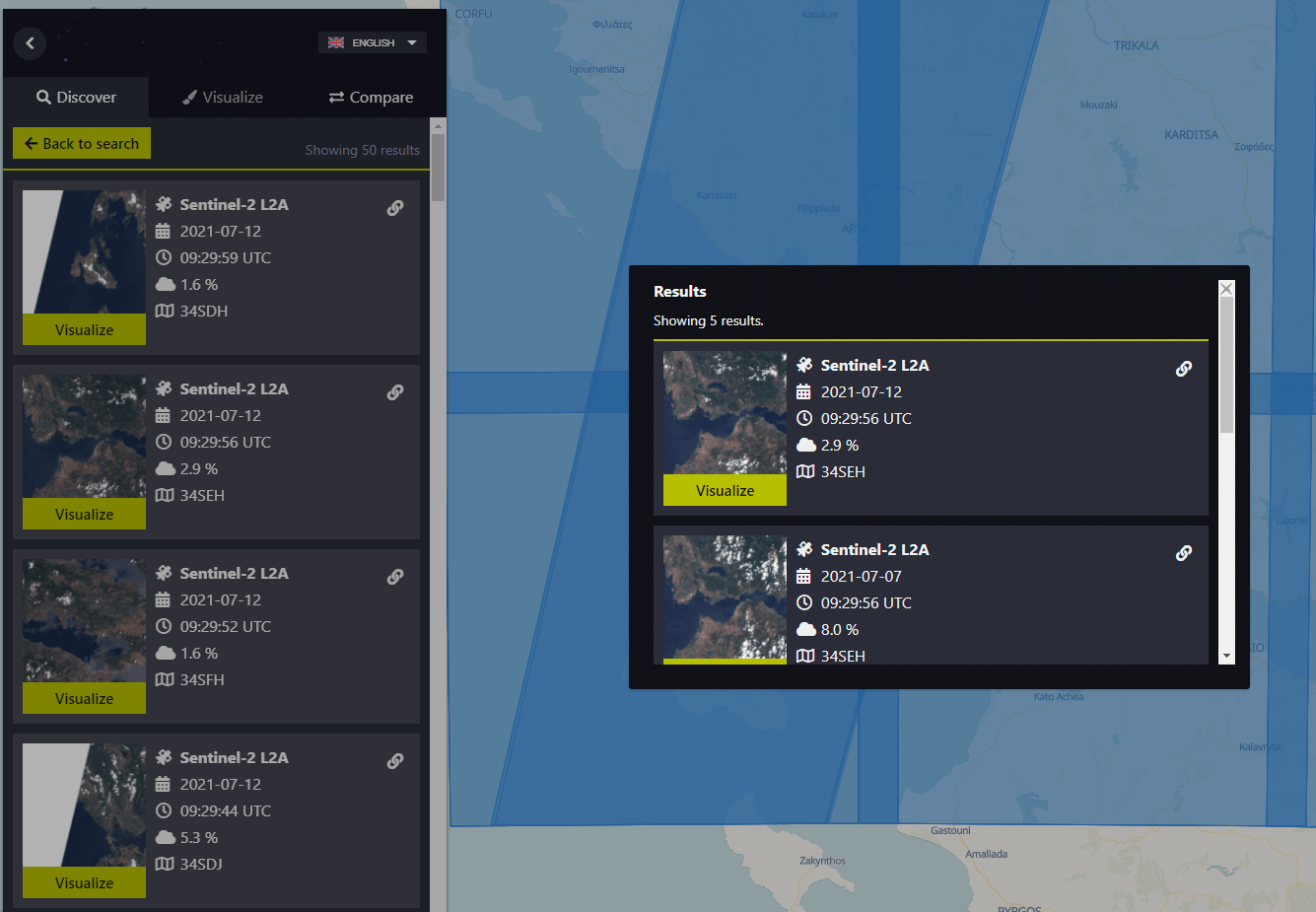Select thumbnail of 2021-07-07 result in popup

pos(725,597)
